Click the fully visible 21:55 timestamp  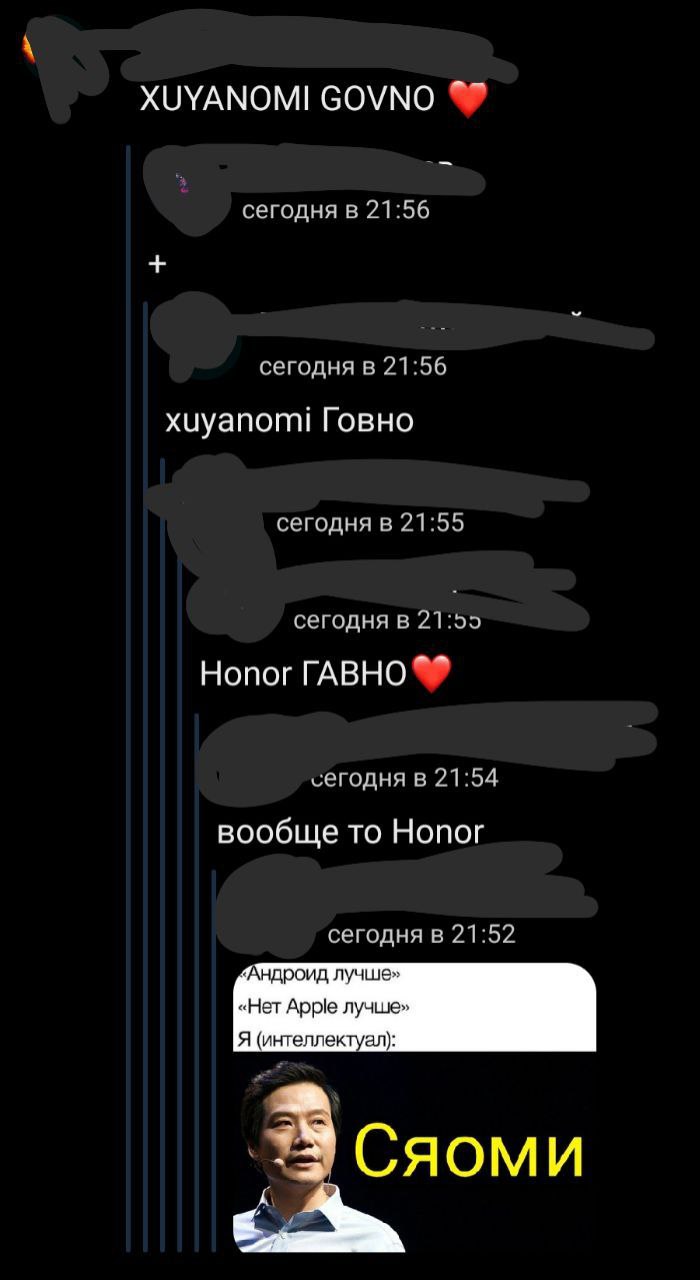[370, 523]
